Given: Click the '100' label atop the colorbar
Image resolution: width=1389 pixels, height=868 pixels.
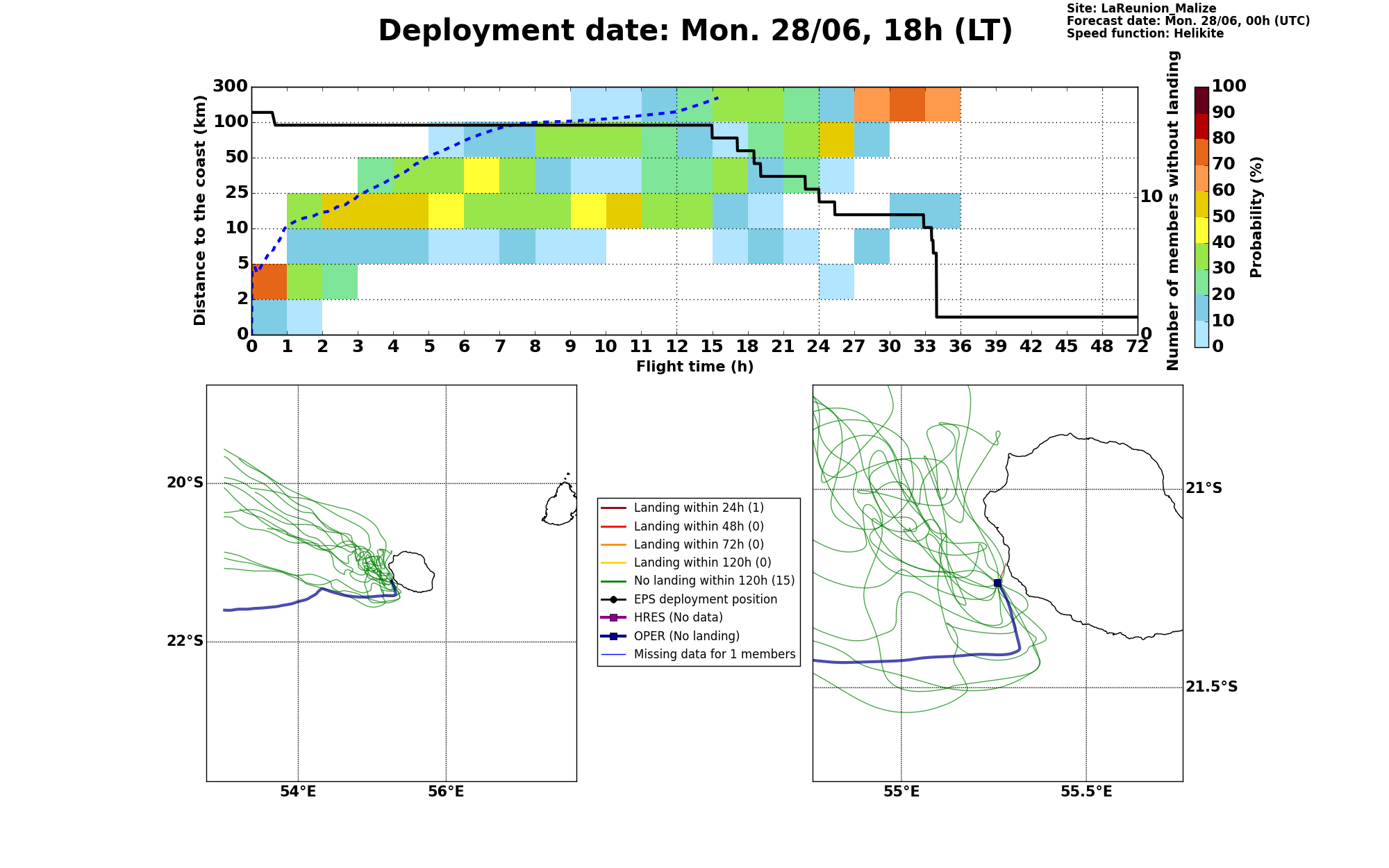Looking at the screenshot, I should click(1229, 86).
